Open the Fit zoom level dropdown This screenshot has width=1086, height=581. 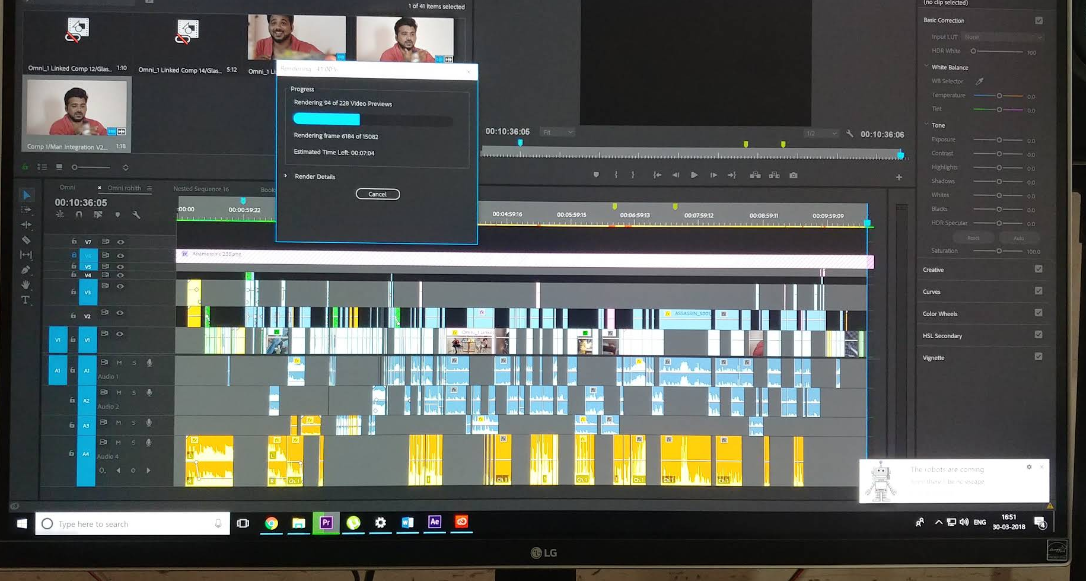558,132
